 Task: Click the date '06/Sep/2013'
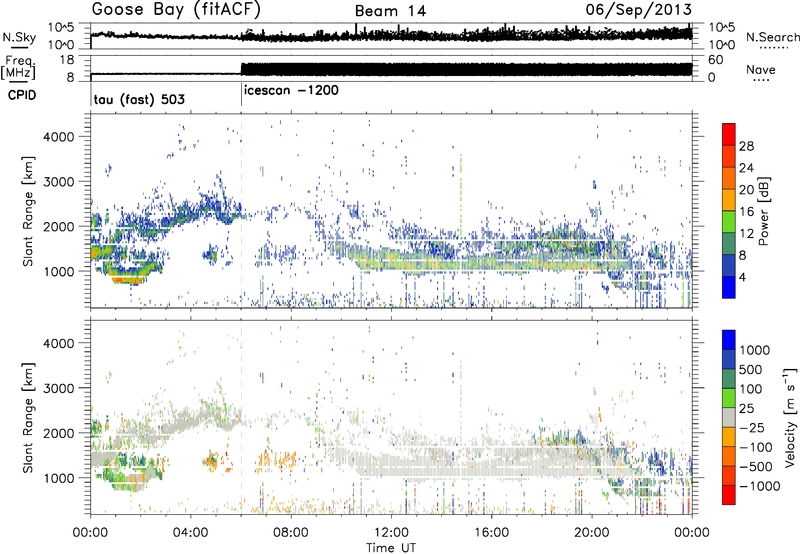click(639, 10)
